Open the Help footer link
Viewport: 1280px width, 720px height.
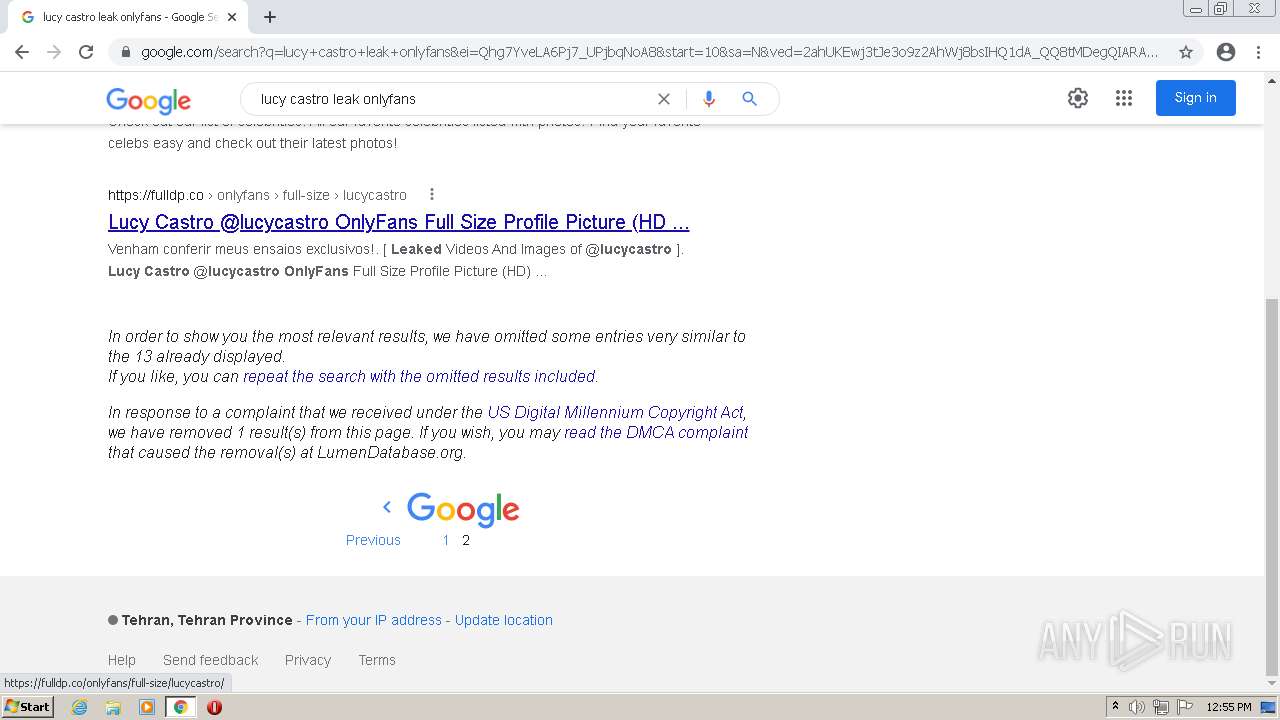[x=122, y=660]
